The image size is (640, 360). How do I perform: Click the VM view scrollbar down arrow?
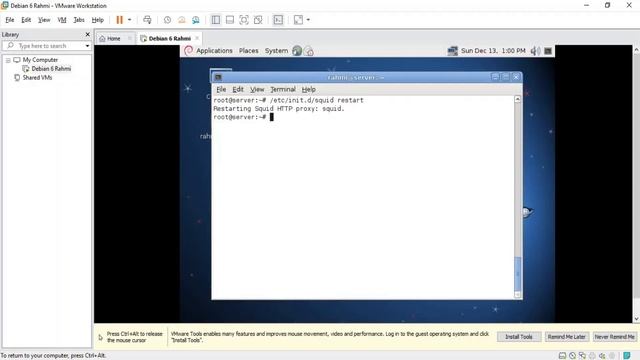(x=636, y=319)
